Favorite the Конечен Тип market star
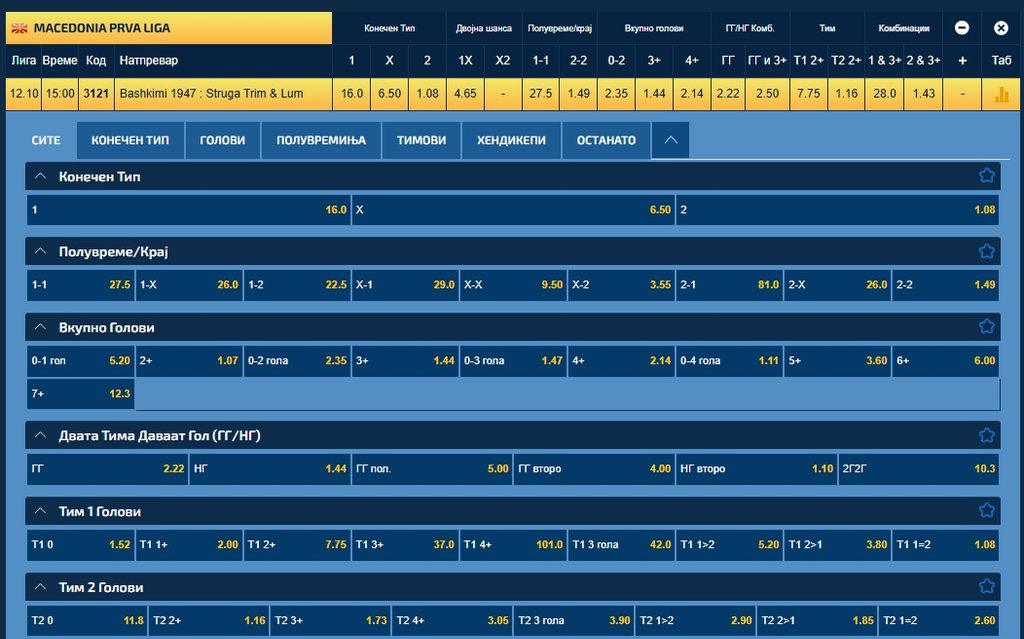Viewport: 1024px width, 639px height. pos(987,176)
